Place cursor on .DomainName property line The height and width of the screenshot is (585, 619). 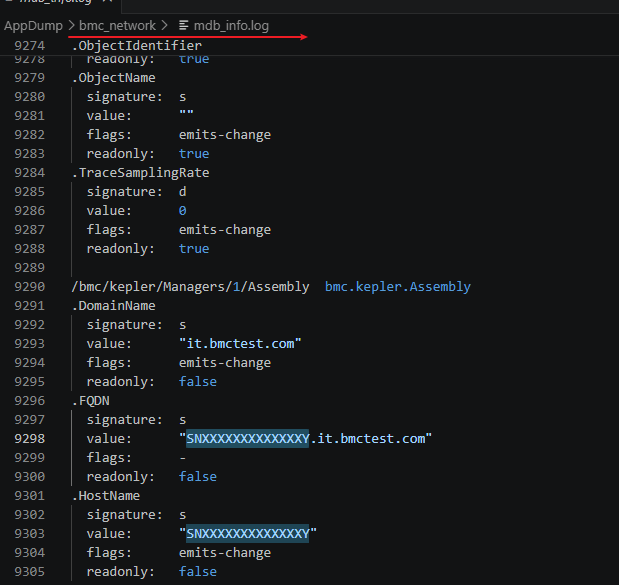(x=113, y=306)
